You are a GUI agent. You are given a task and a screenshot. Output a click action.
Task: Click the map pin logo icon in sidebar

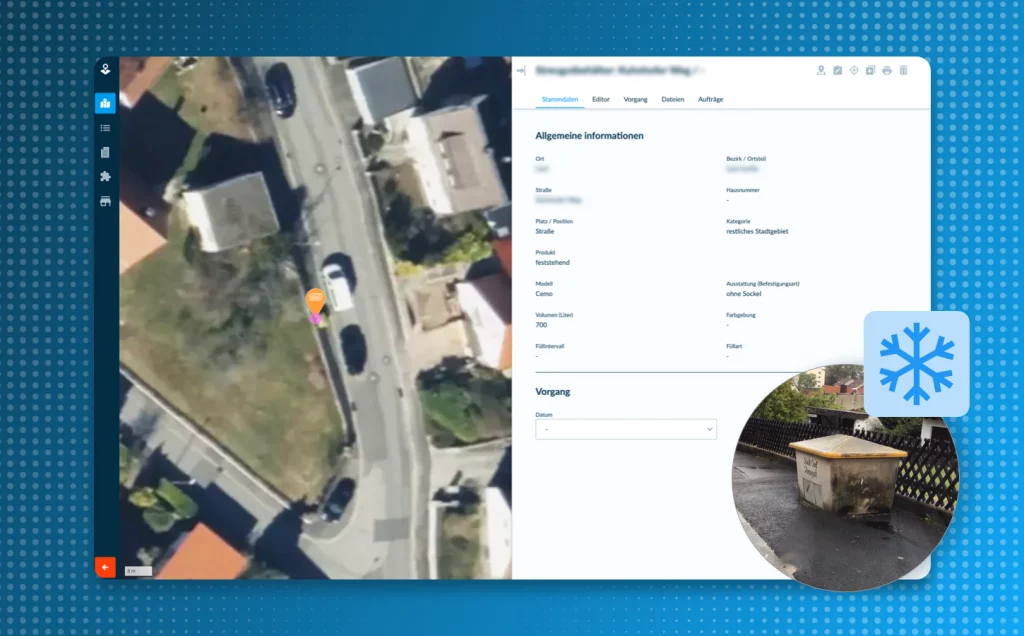pos(105,70)
